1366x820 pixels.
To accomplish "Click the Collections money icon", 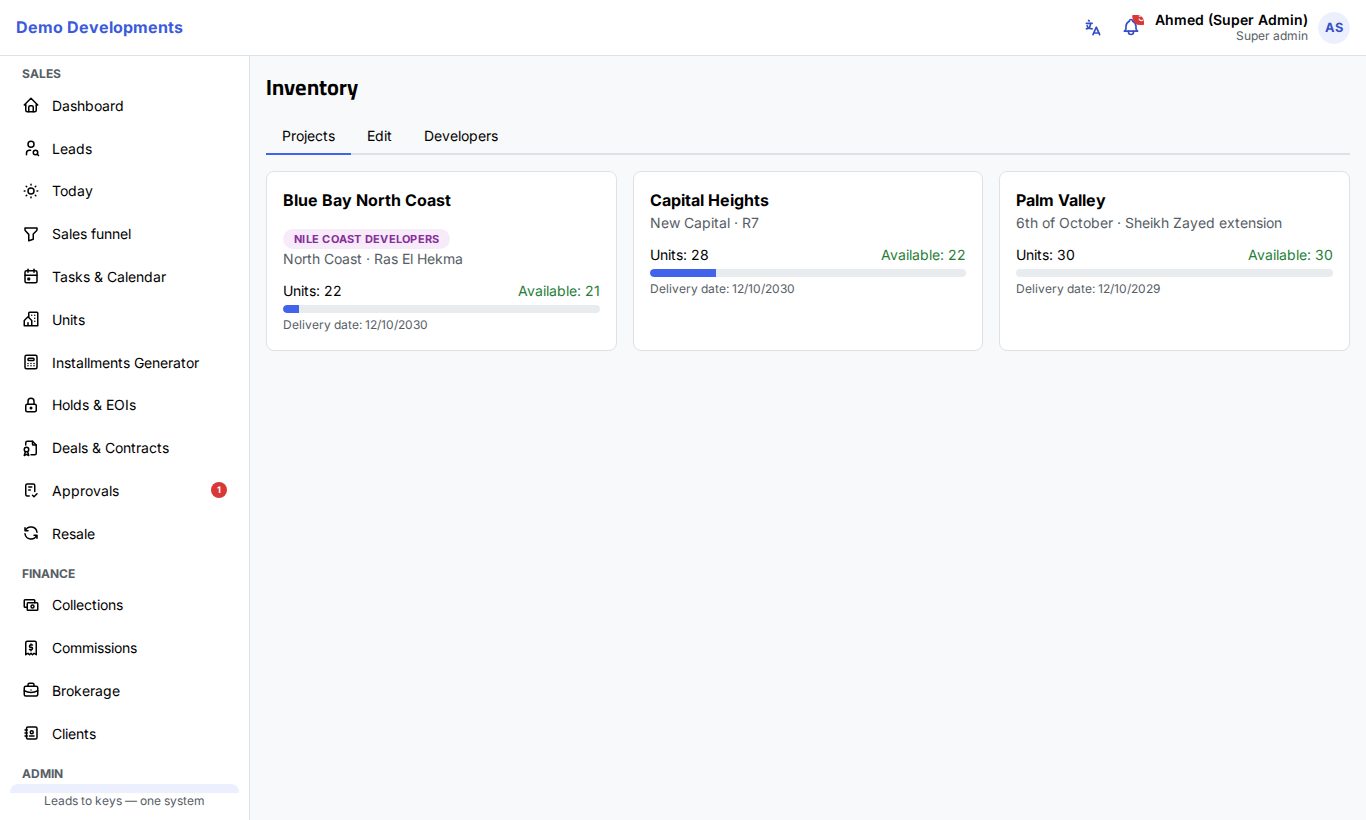I will pyautogui.click(x=31, y=605).
